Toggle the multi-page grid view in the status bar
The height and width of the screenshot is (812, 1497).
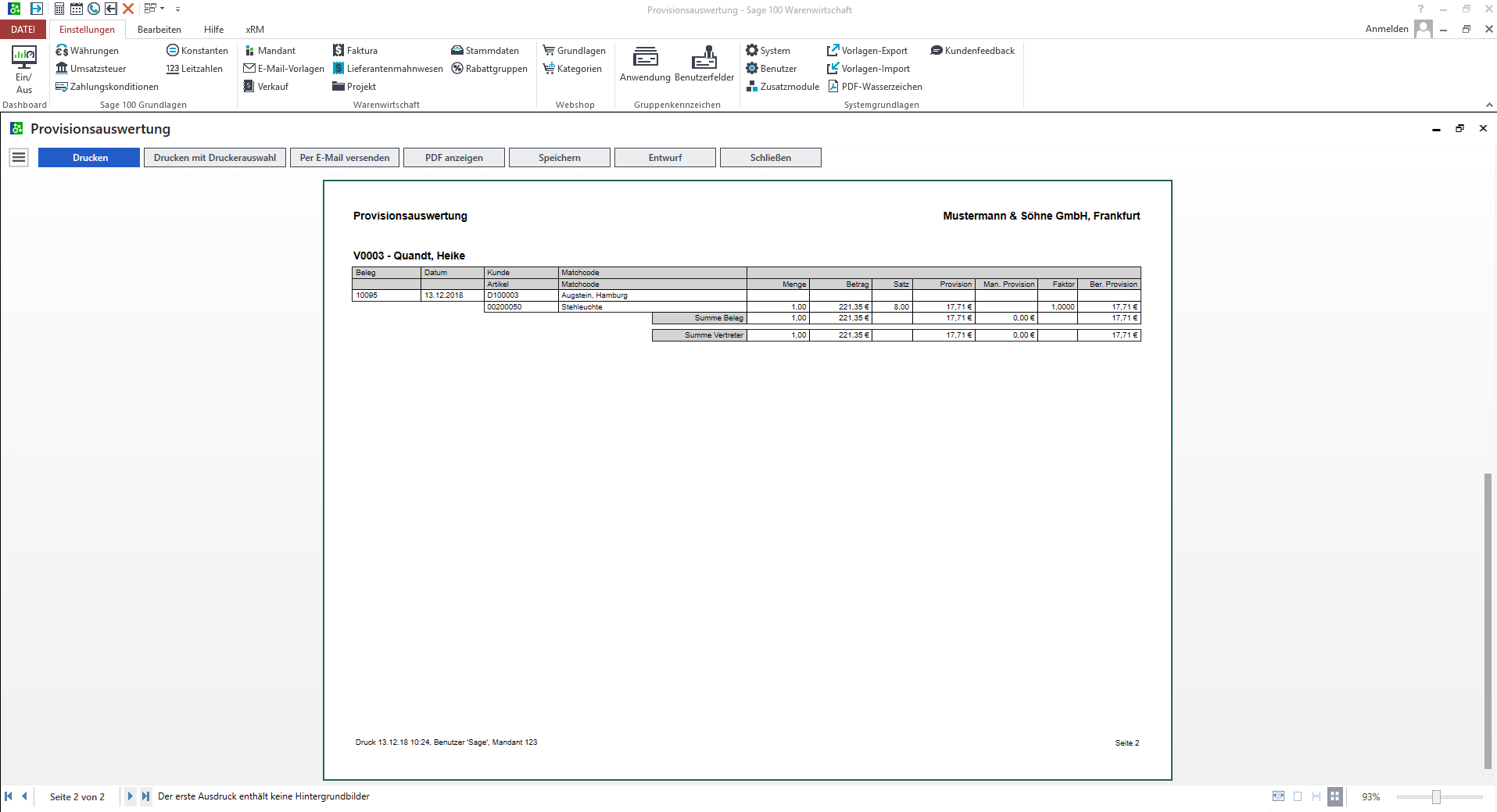click(x=1335, y=796)
